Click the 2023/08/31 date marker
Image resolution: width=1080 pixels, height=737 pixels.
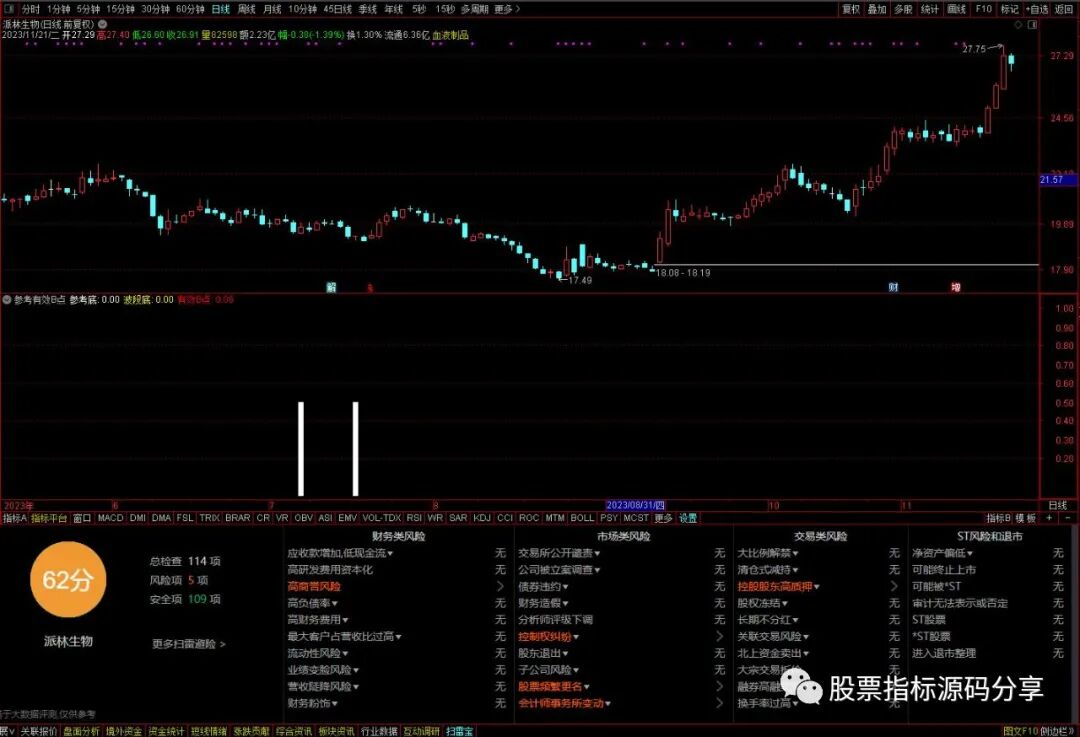coord(635,505)
